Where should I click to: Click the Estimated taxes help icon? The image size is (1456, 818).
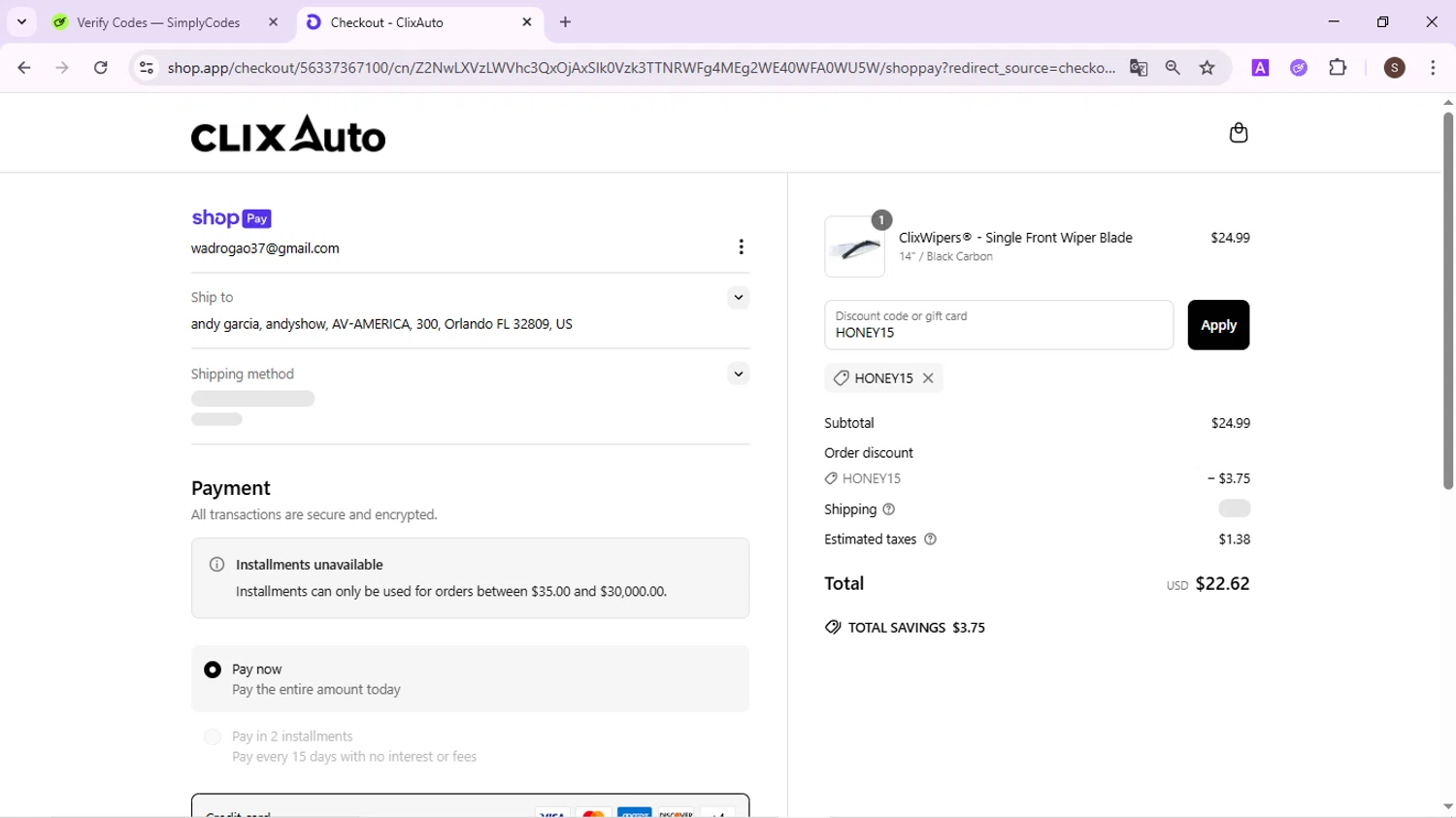point(930,540)
